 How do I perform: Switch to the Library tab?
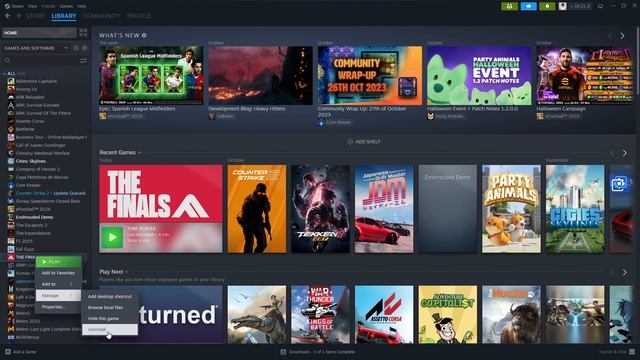pyautogui.click(x=64, y=16)
